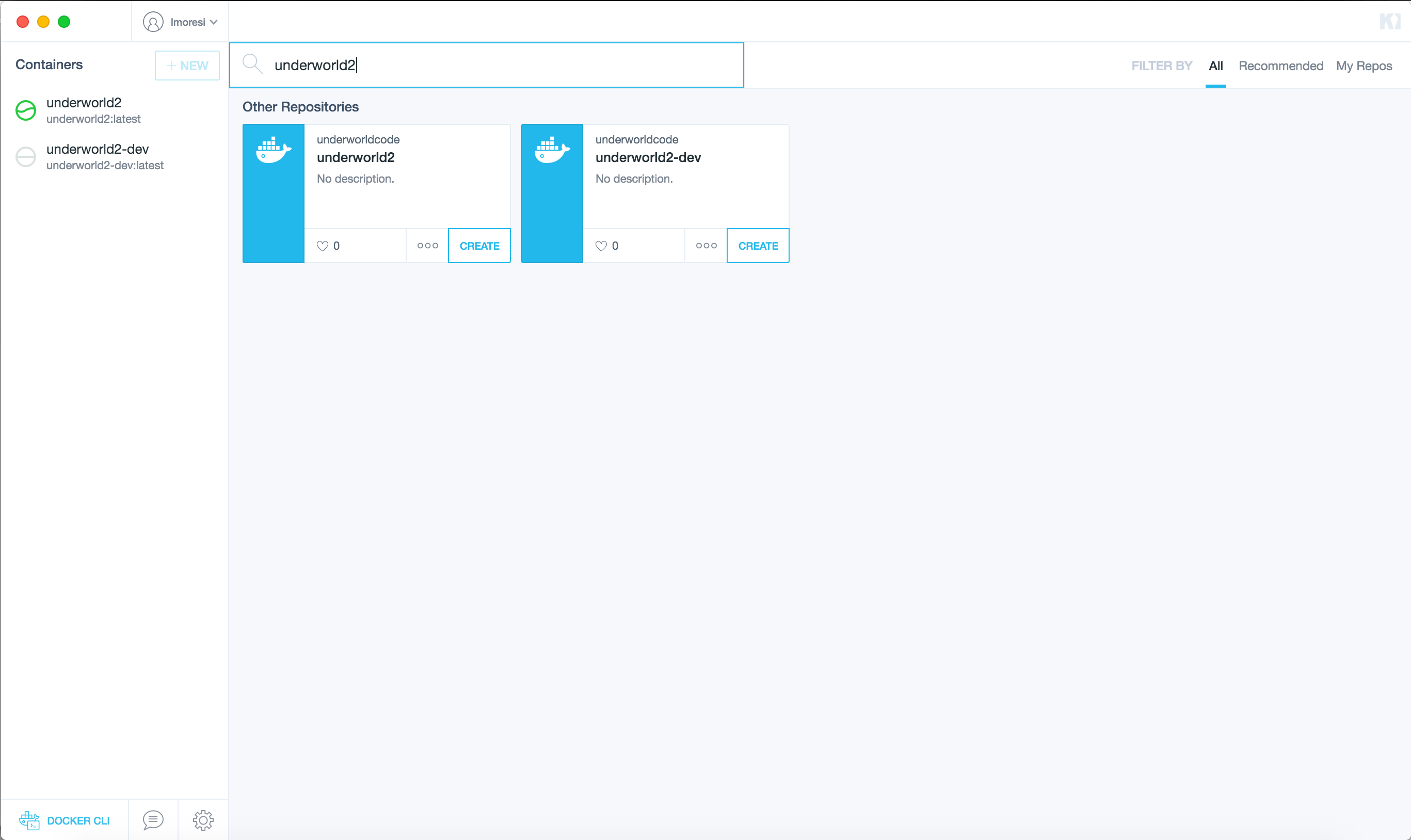1411x840 pixels.
Task: Like the underworld2 repository with heart icon
Action: 323,246
